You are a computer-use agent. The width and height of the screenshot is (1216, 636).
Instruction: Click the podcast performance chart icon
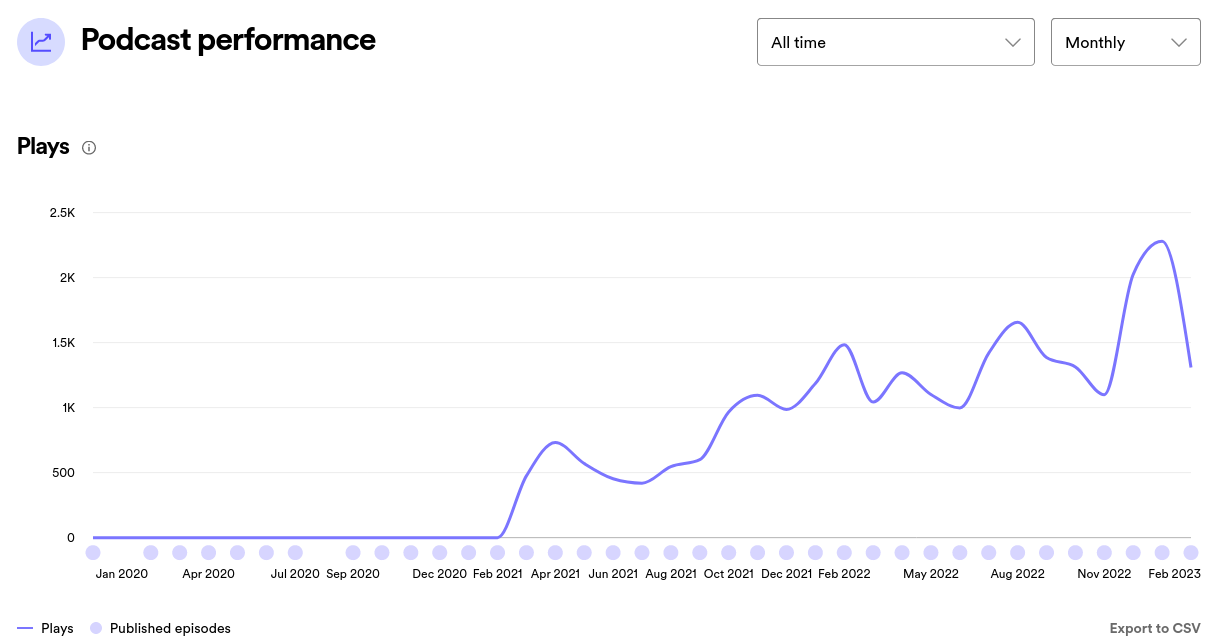[41, 42]
